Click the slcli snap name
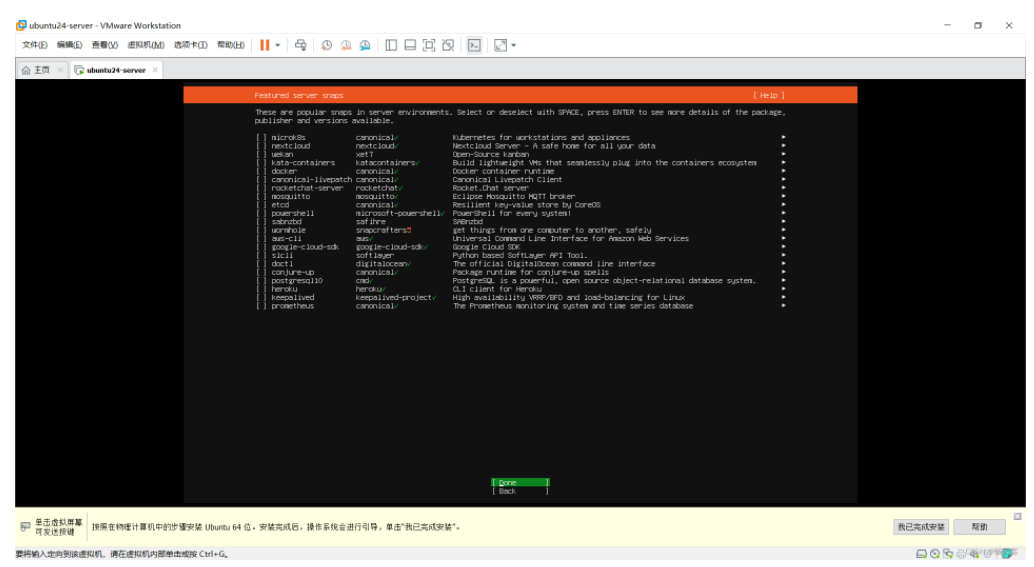Image resolution: width=1034 pixels, height=567 pixels. 282,256
